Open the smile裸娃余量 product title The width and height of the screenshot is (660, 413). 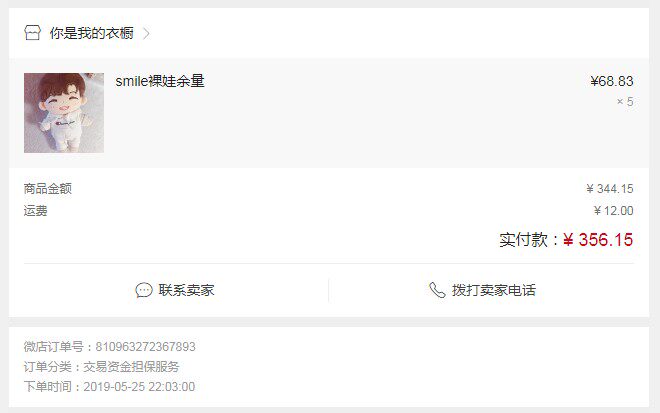click(x=160, y=81)
